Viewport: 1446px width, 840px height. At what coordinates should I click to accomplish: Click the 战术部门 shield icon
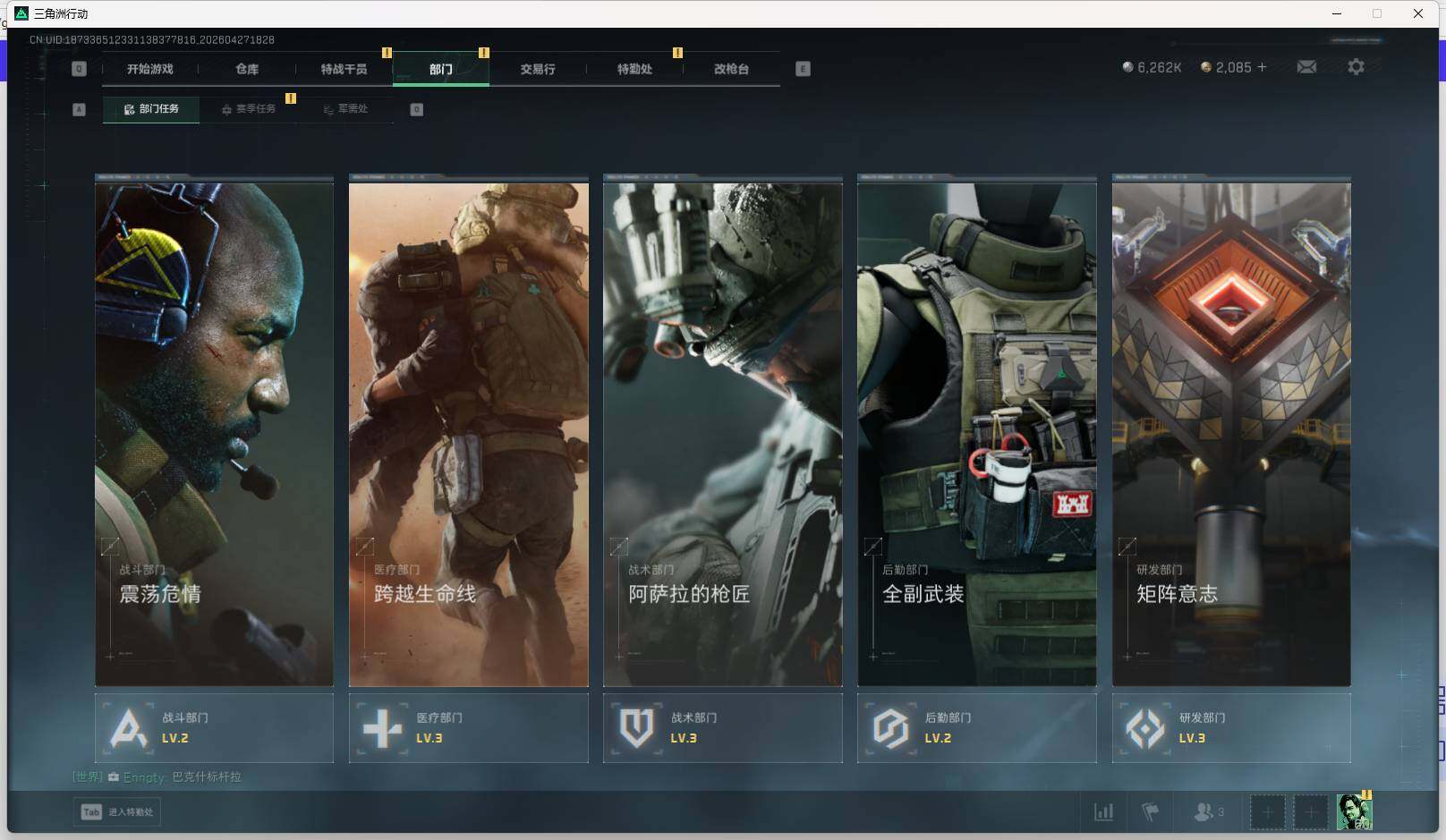[636, 728]
